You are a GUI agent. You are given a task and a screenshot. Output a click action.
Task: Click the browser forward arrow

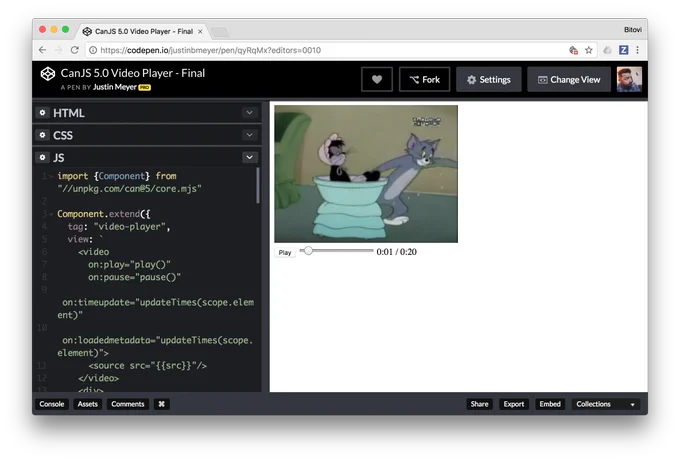[58, 50]
